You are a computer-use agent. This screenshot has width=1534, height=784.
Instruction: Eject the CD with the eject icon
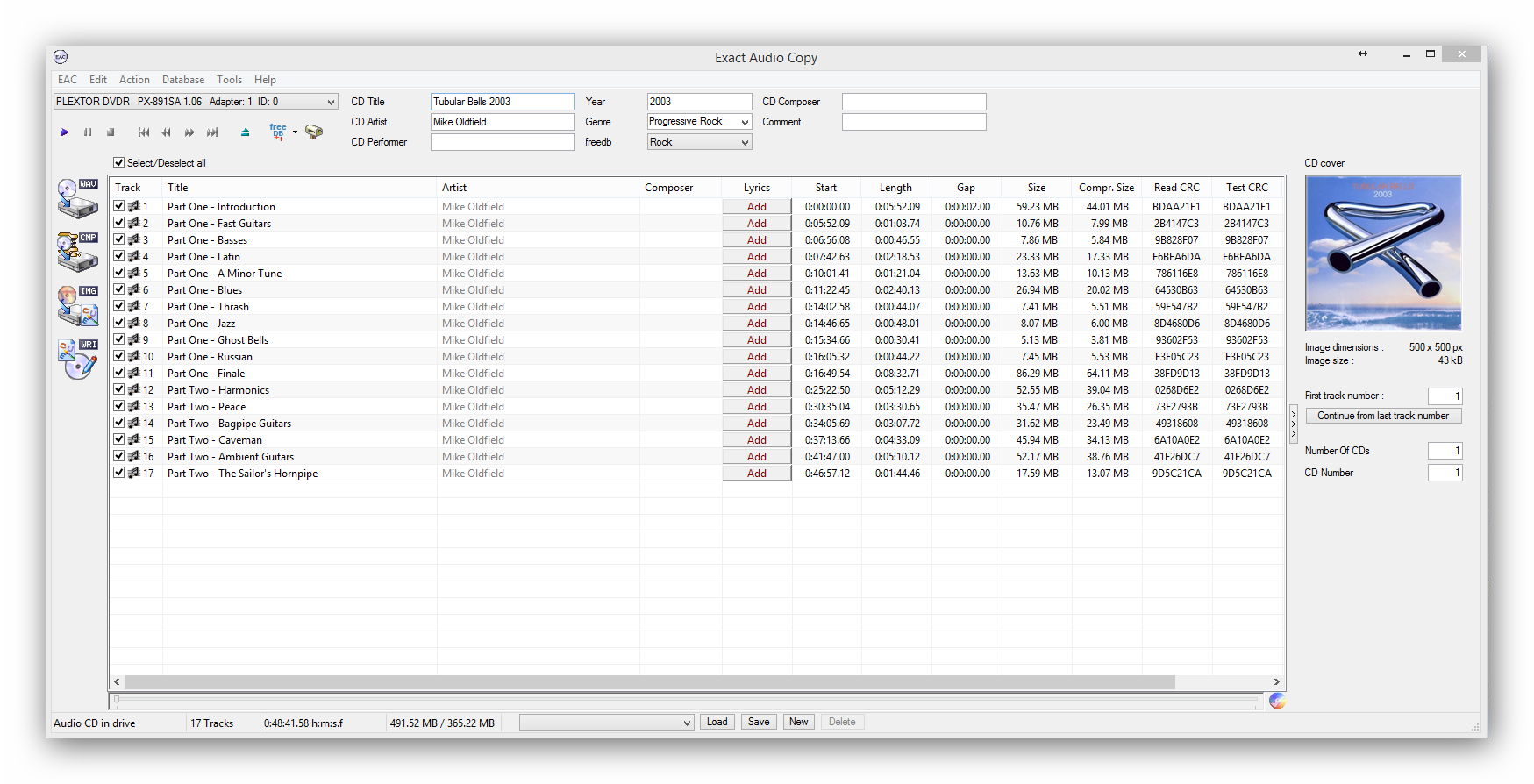tap(245, 132)
